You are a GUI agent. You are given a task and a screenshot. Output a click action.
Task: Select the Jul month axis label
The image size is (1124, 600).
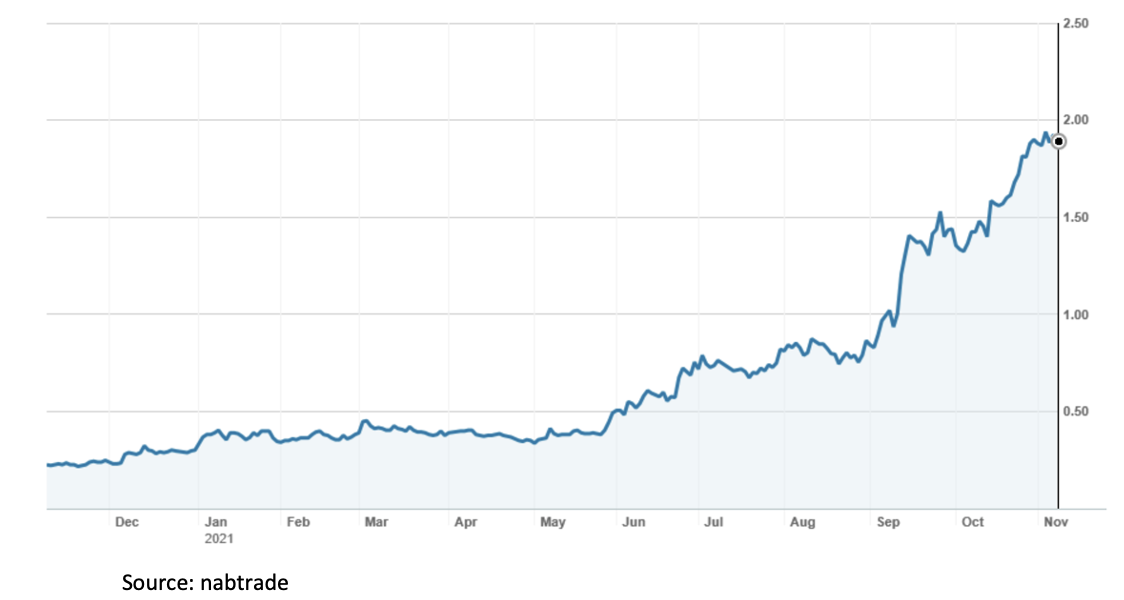click(714, 522)
